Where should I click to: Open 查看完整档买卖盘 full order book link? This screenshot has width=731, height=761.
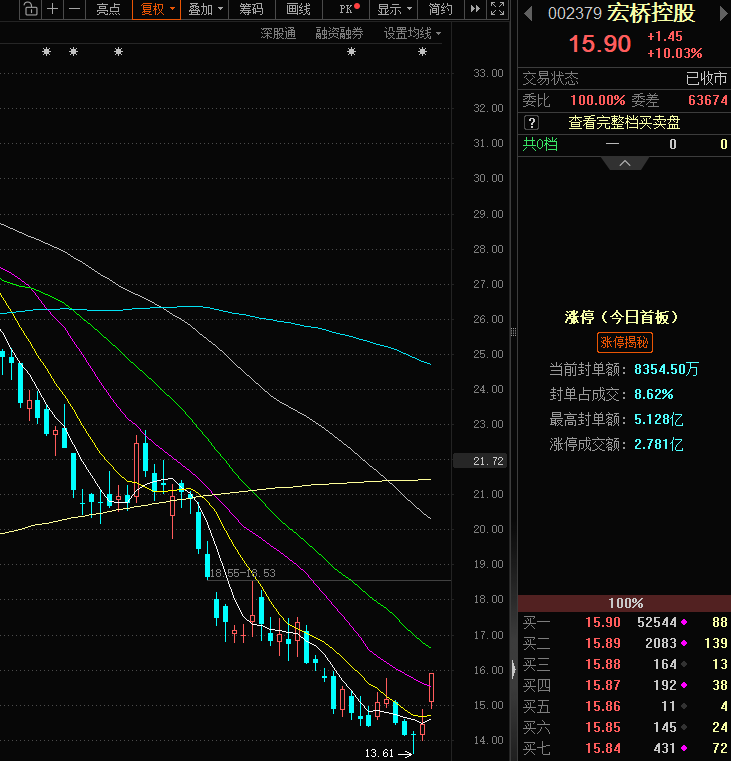(624, 122)
